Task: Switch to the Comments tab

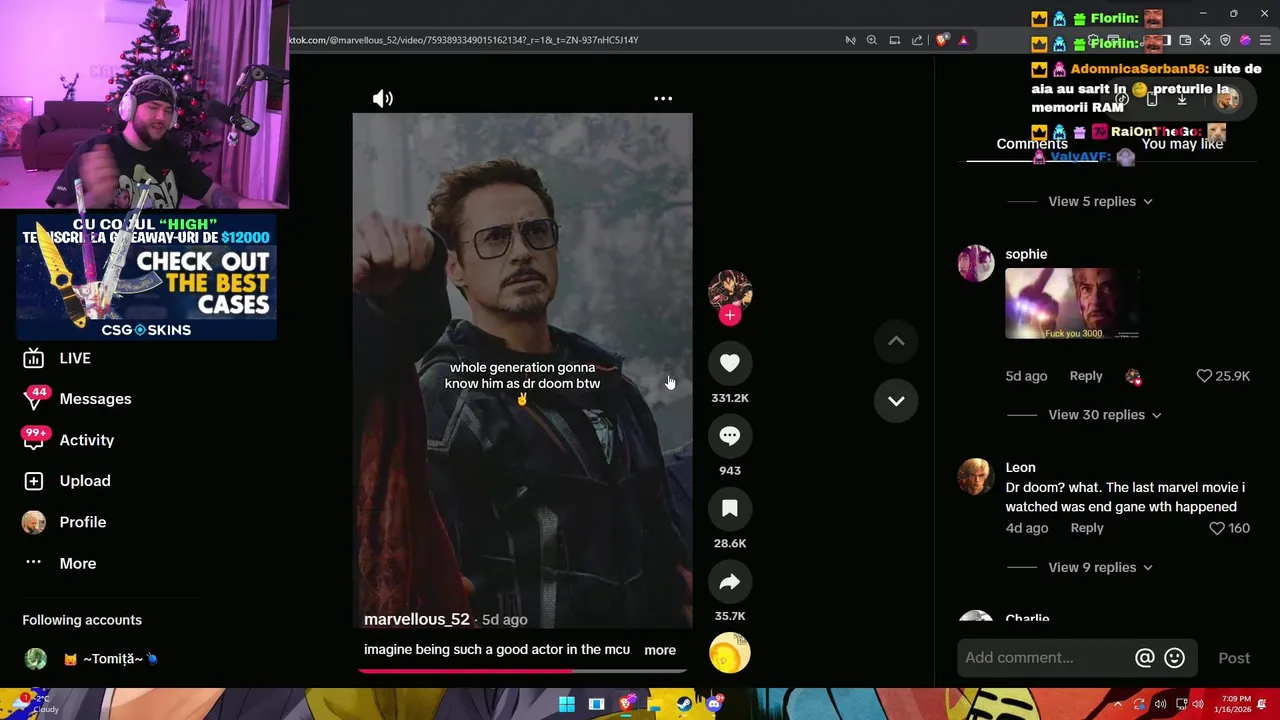Action: pyautogui.click(x=1032, y=144)
